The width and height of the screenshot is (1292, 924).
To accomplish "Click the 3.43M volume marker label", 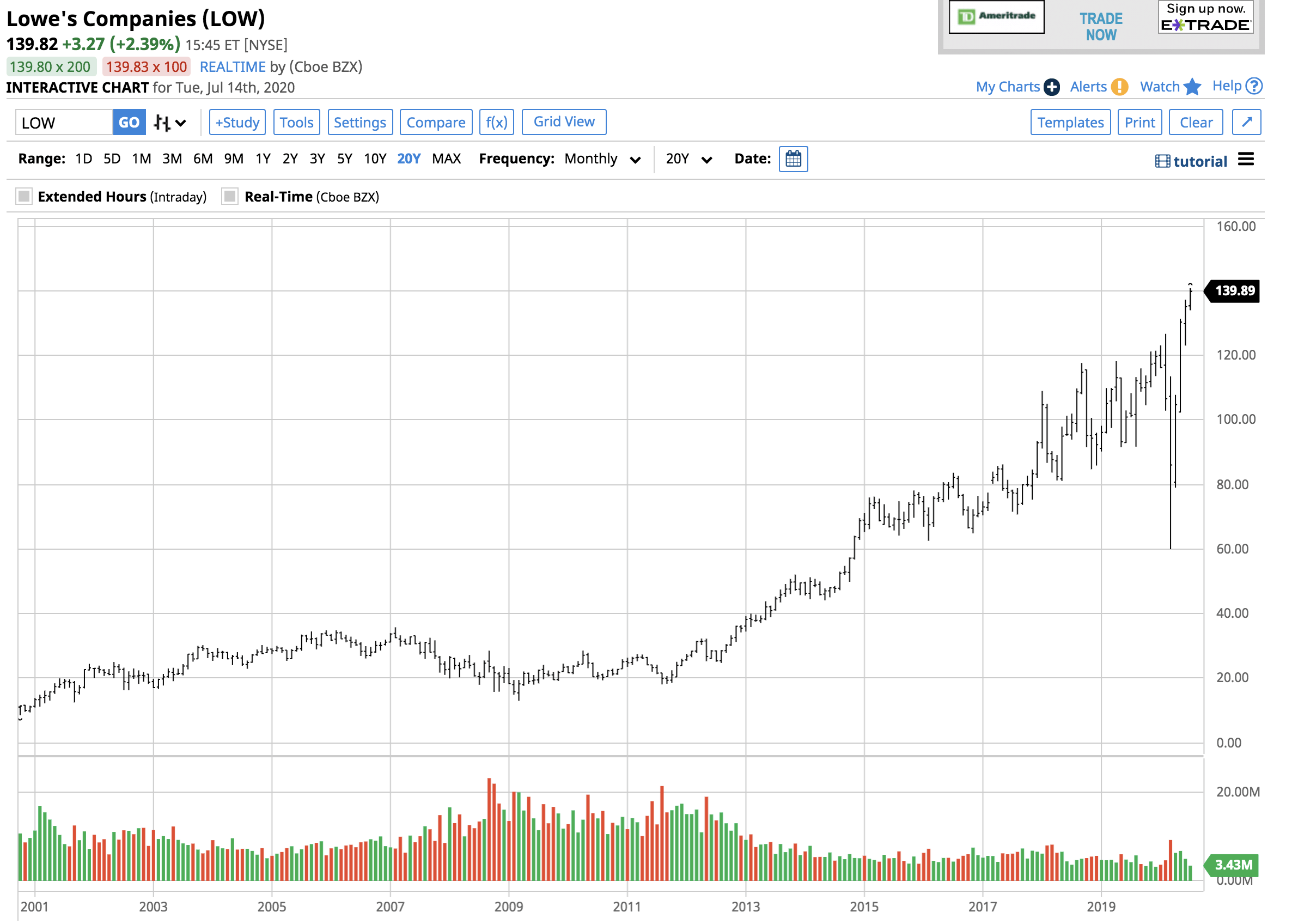I will (x=1232, y=865).
